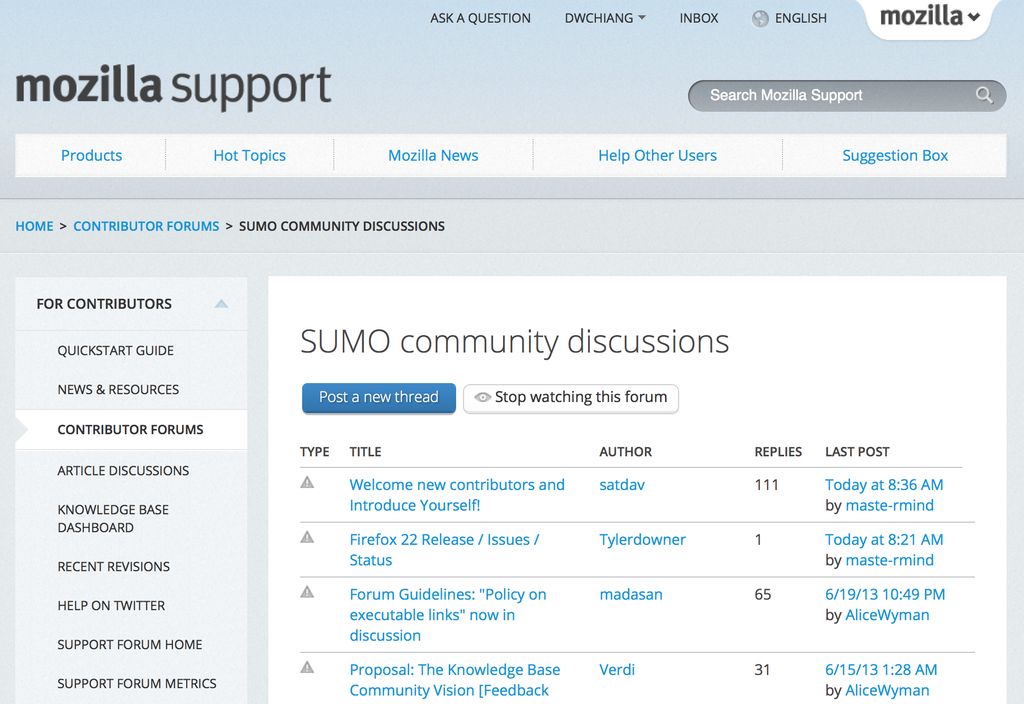Click sticky icon beside Welcome new contributors thread
1024x704 pixels.
click(307, 483)
